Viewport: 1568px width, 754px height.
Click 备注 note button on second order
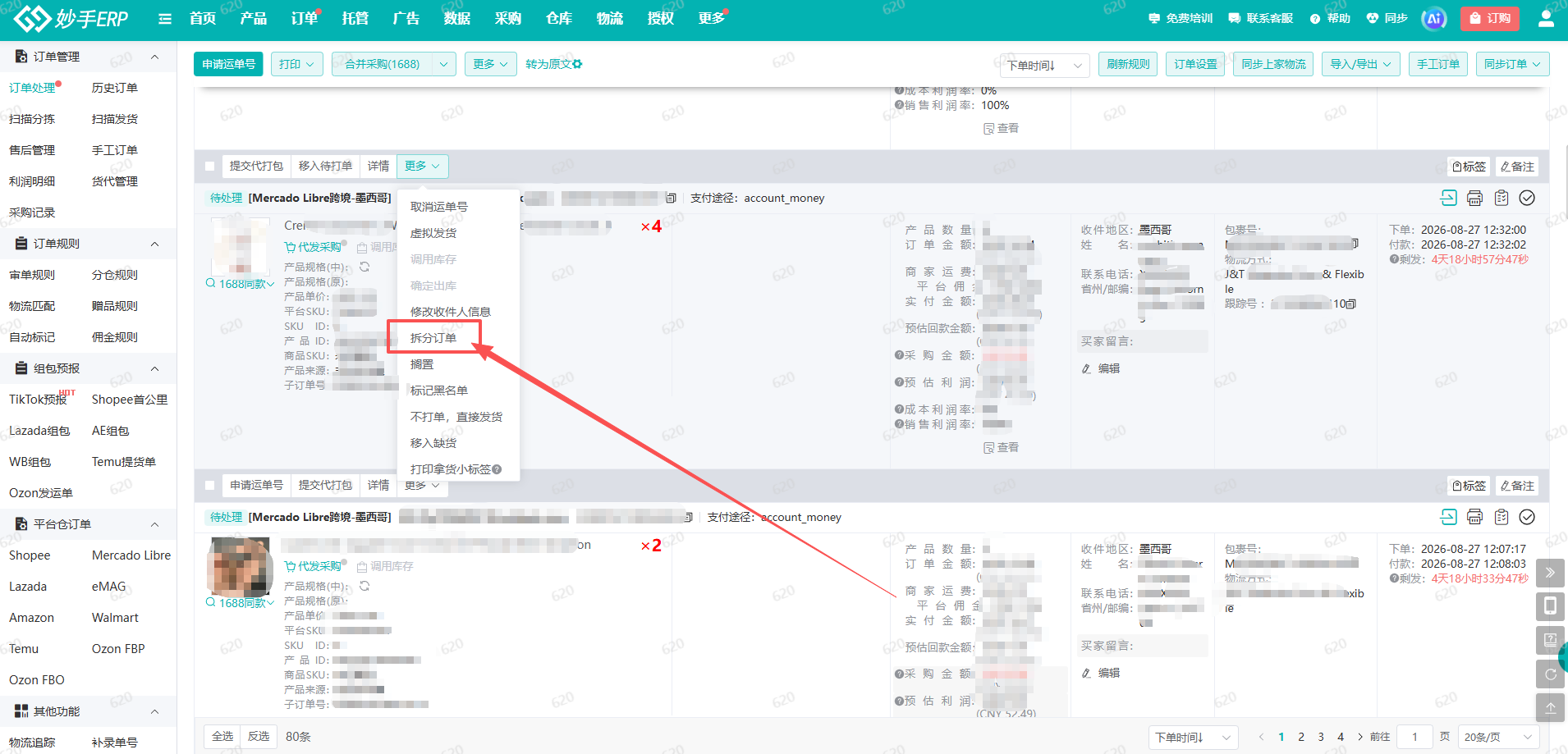coord(1517,486)
